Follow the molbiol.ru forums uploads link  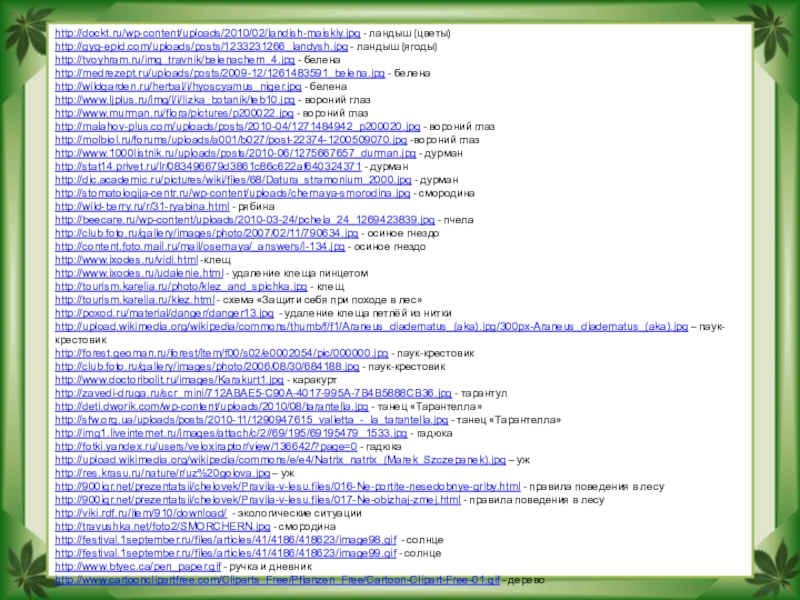tap(231, 139)
